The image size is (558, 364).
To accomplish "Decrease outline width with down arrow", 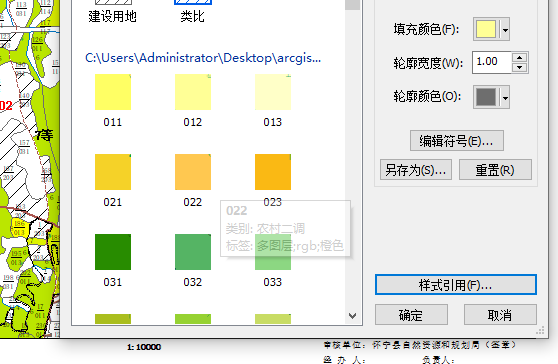I will pos(520,67).
